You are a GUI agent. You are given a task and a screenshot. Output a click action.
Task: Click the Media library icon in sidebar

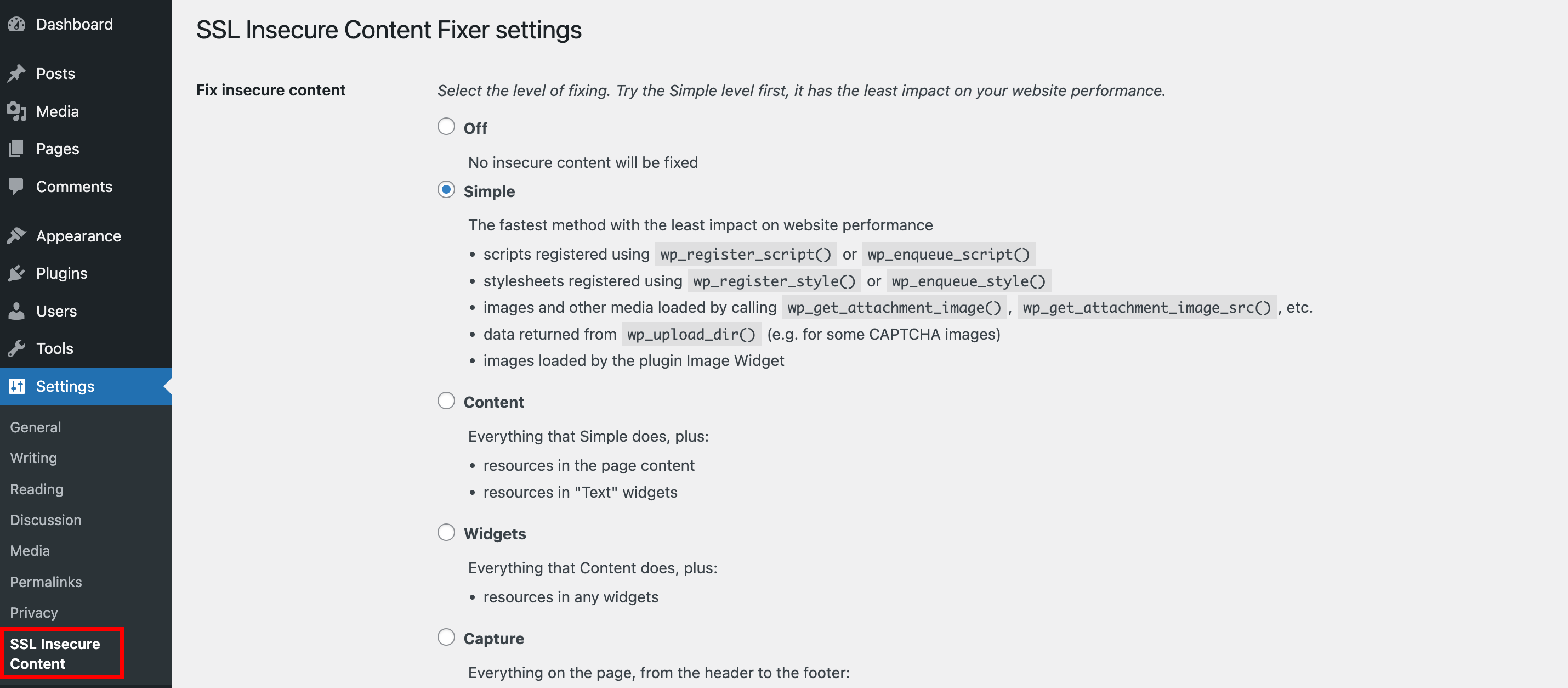click(16, 111)
